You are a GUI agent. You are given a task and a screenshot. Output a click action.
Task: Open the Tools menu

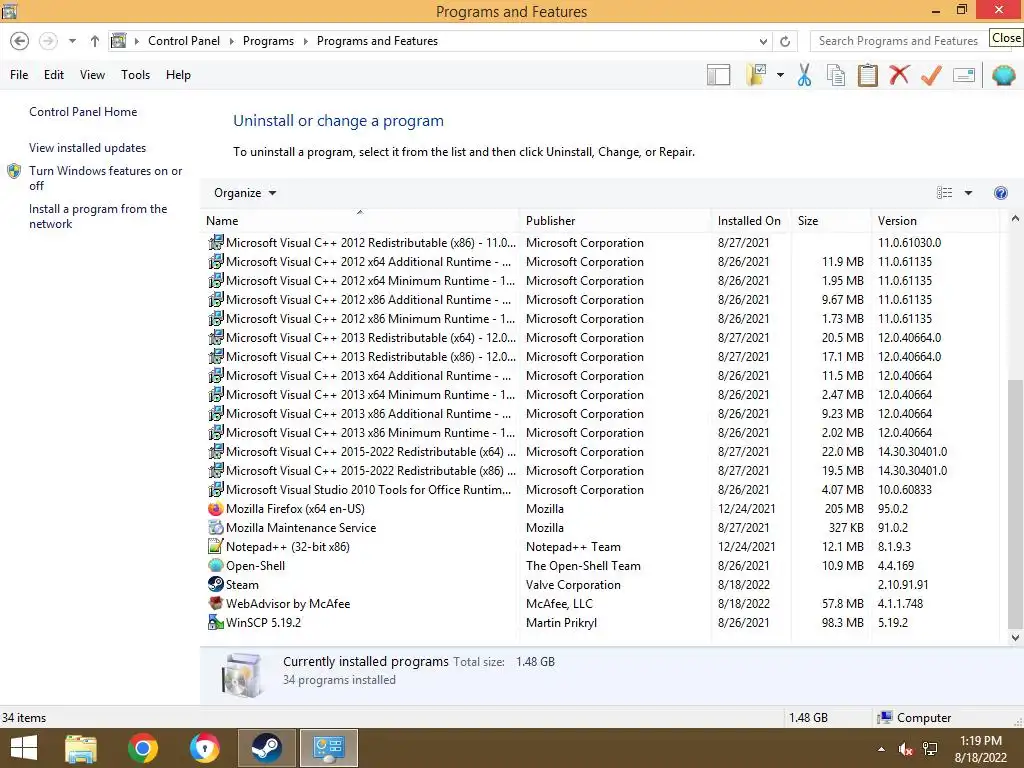(x=135, y=74)
